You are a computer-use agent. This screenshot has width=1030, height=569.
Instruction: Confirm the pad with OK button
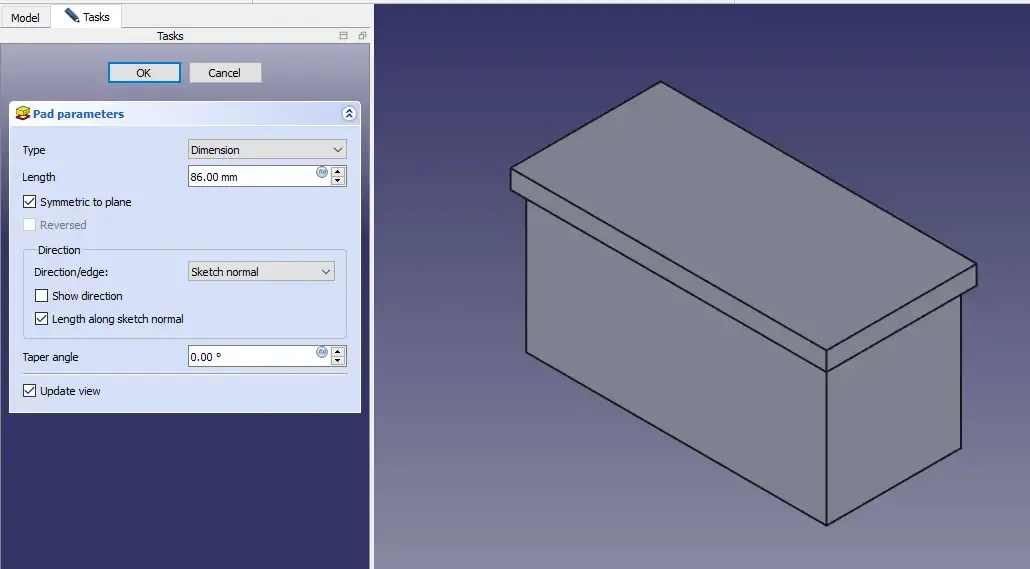click(144, 73)
